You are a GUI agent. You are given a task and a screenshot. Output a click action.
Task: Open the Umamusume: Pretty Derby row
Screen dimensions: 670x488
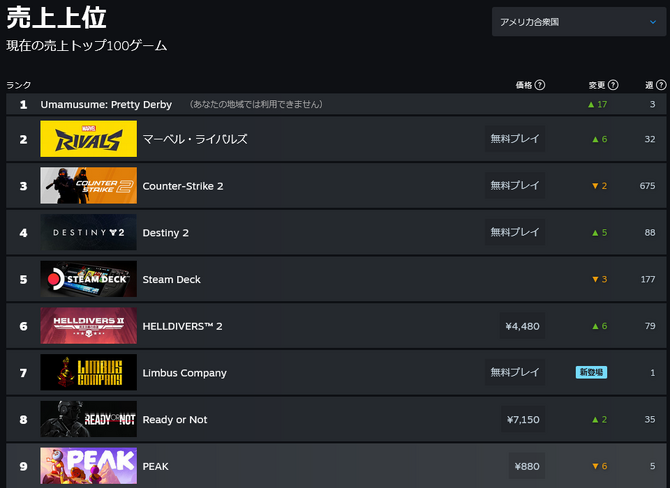coord(106,104)
